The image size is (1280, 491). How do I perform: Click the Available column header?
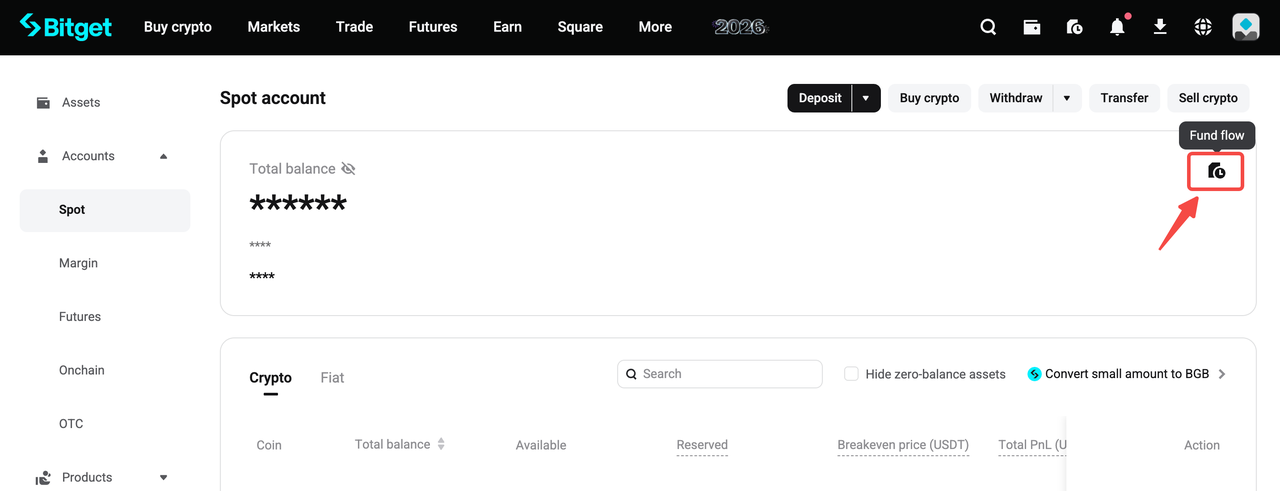(541, 445)
